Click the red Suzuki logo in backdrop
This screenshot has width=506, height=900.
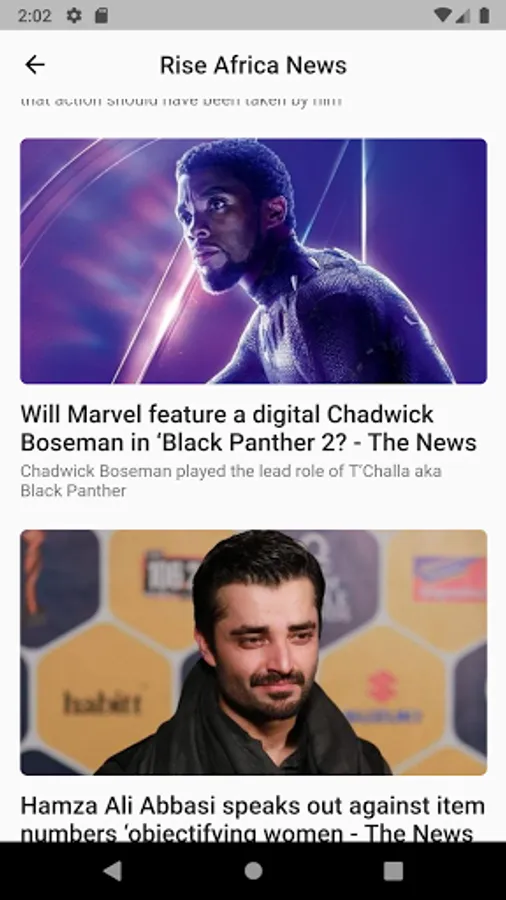coord(383,686)
